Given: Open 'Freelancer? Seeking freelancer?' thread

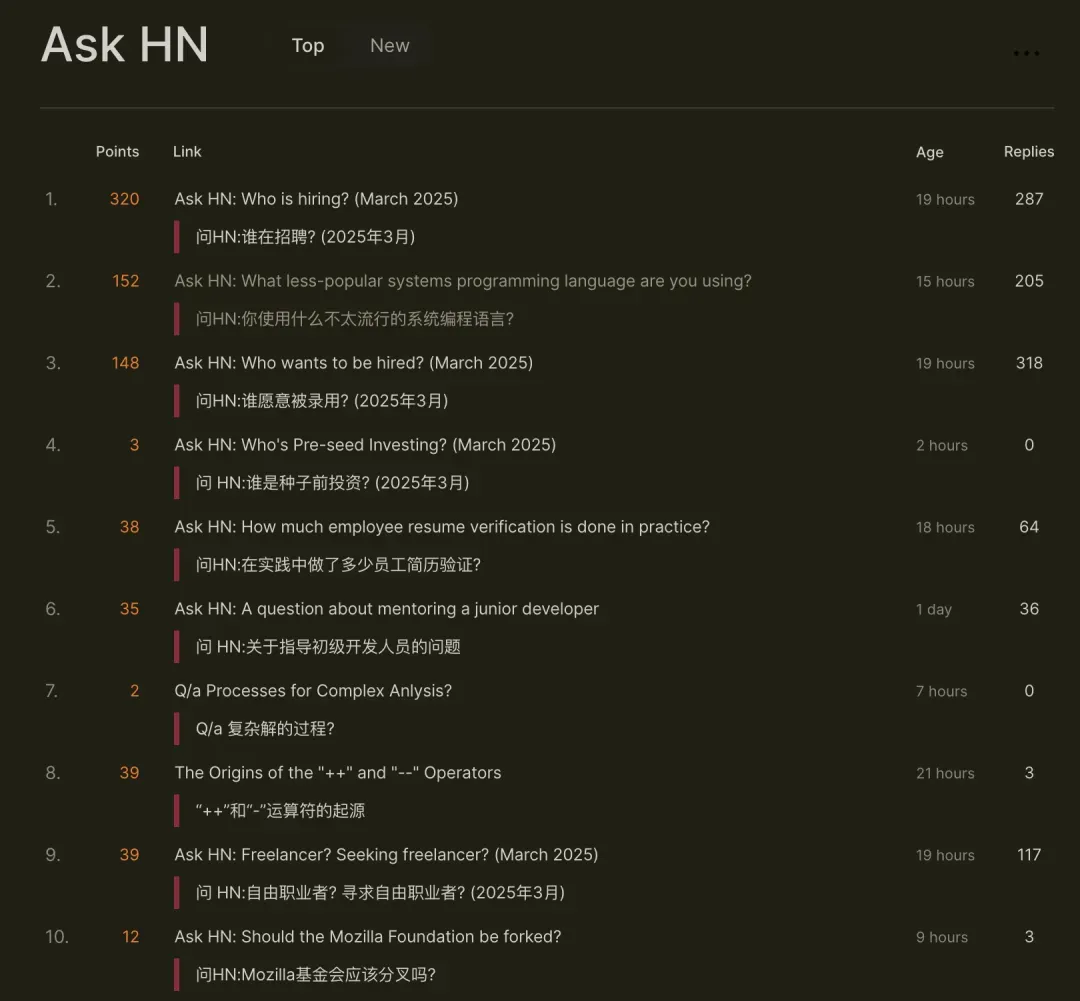Looking at the screenshot, I should coord(386,855).
